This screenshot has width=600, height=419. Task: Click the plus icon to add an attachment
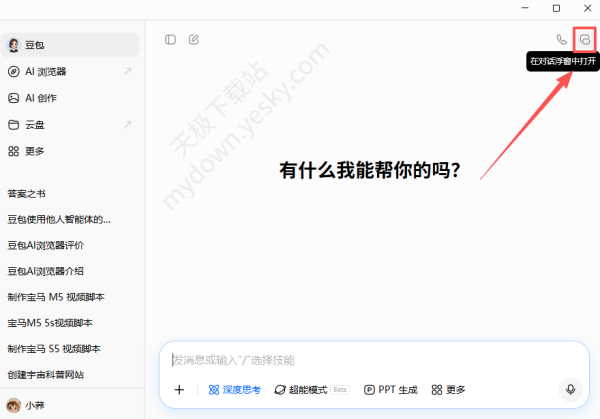point(180,390)
